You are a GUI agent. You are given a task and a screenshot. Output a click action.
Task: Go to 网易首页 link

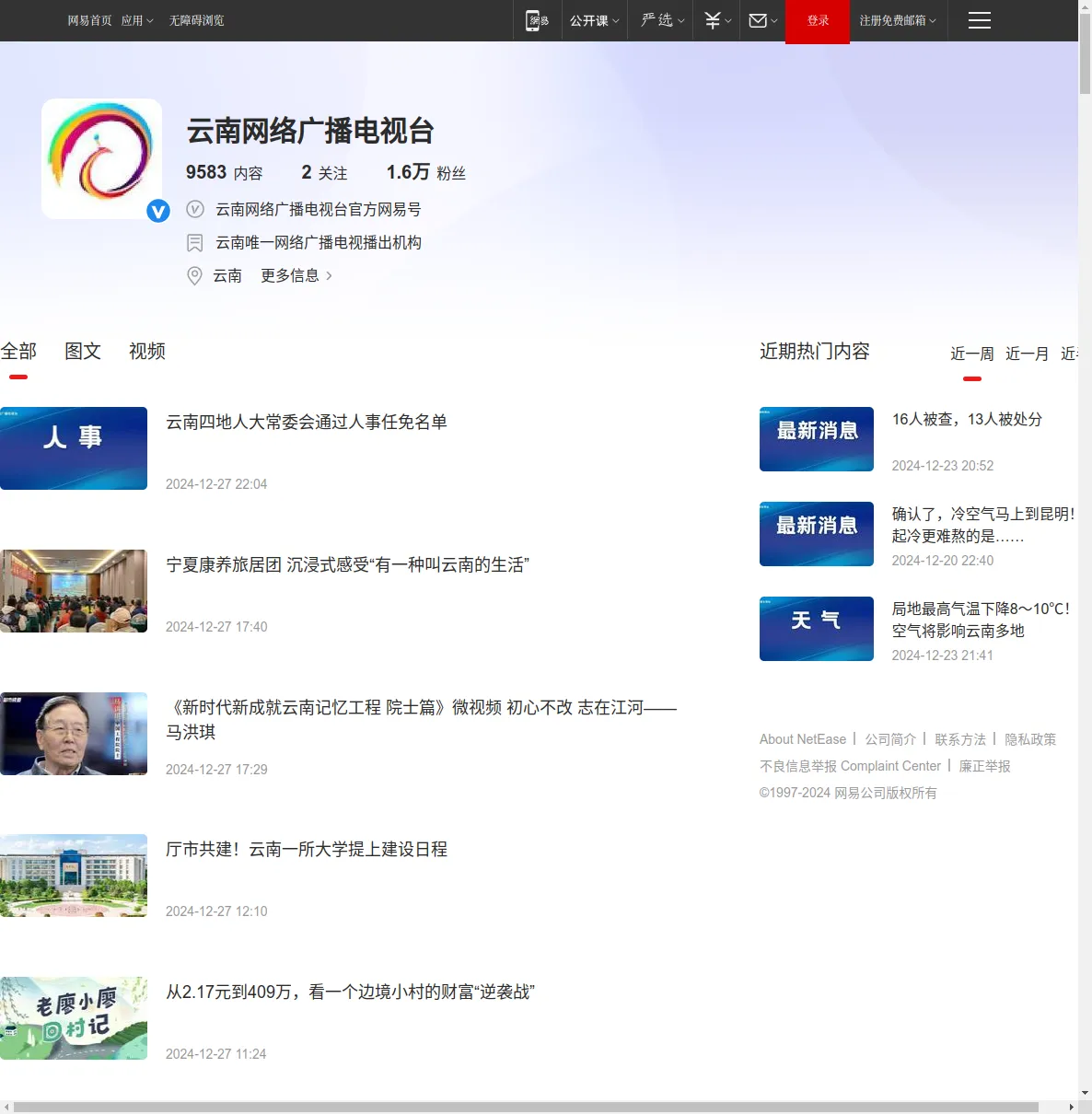tap(89, 20)
